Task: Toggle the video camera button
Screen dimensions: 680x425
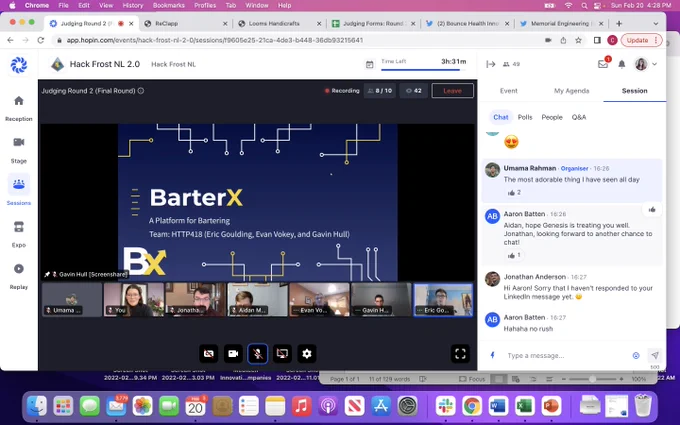Action: (x=233, y=354)
